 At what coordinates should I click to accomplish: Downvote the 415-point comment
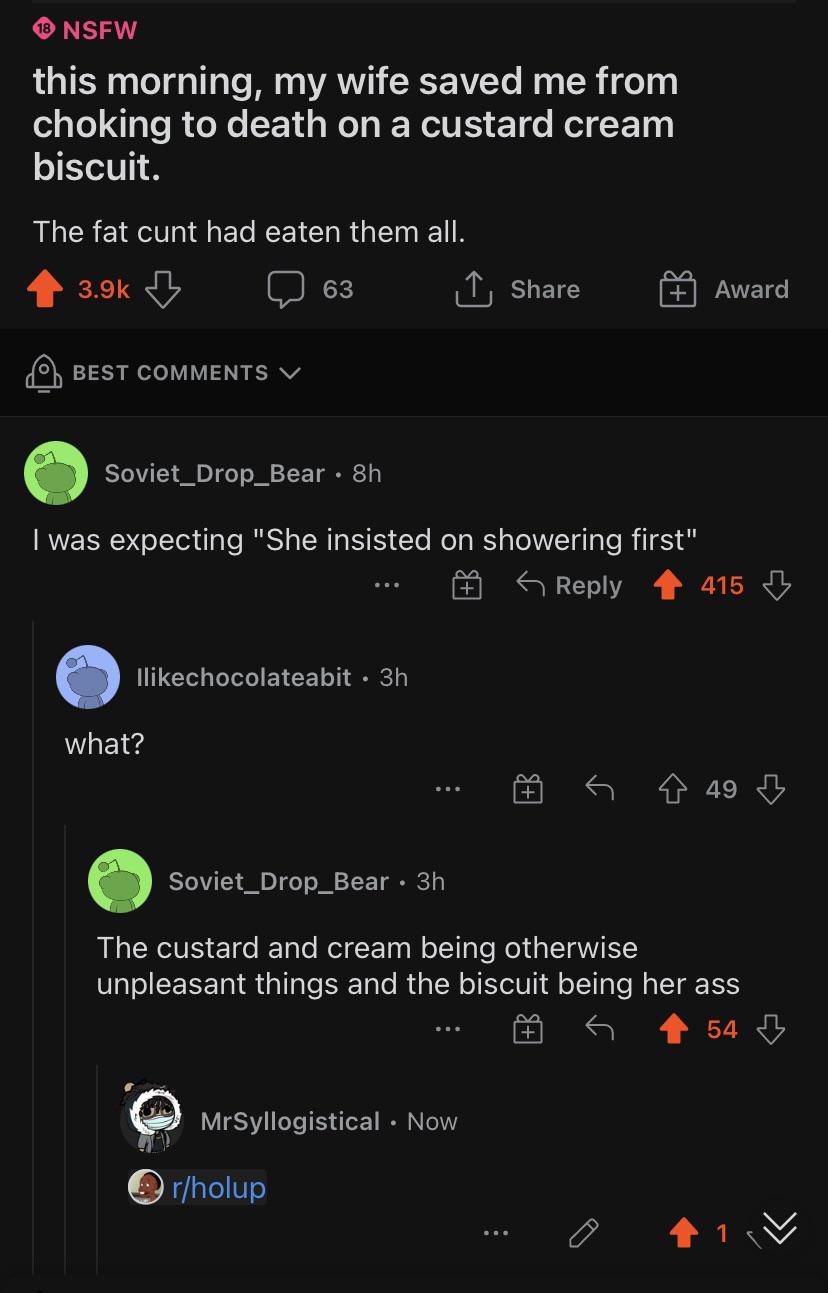pyautogui.click(x=776, y=586)
